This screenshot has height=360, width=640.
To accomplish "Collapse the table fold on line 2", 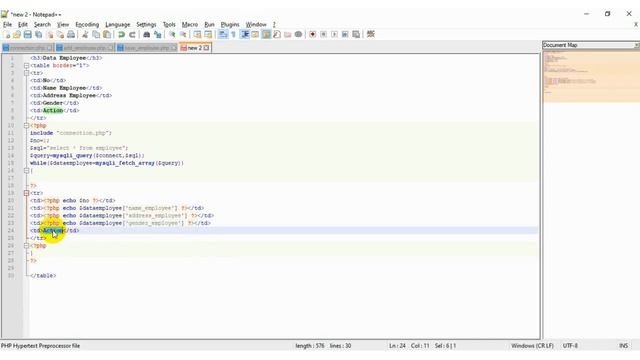I will tap(27, 65).
